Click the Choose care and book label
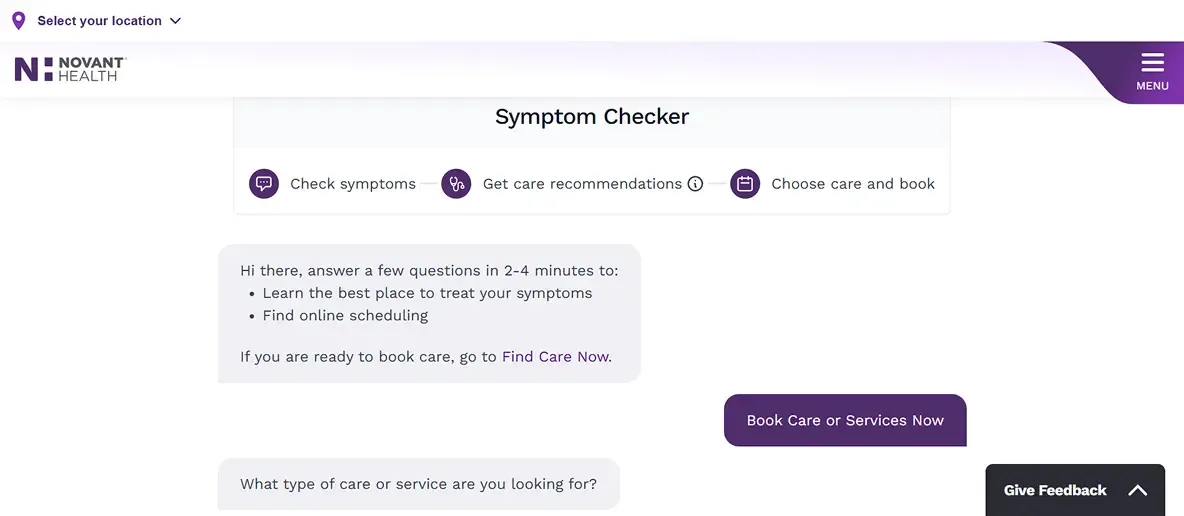 tap(853, 184)
